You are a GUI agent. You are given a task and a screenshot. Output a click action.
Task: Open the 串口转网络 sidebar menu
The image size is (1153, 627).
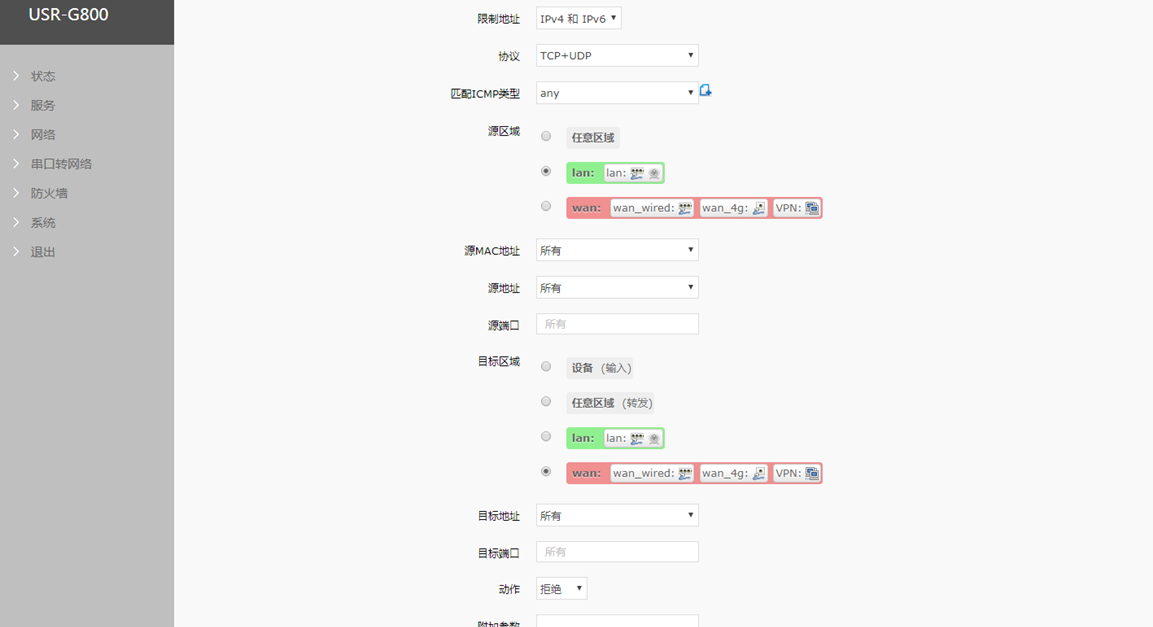[61, 164]
